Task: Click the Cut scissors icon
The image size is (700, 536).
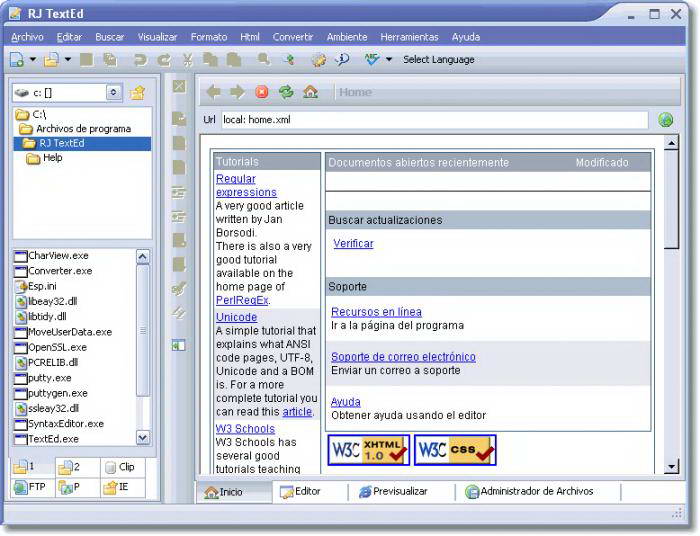Action: [188, 60]
